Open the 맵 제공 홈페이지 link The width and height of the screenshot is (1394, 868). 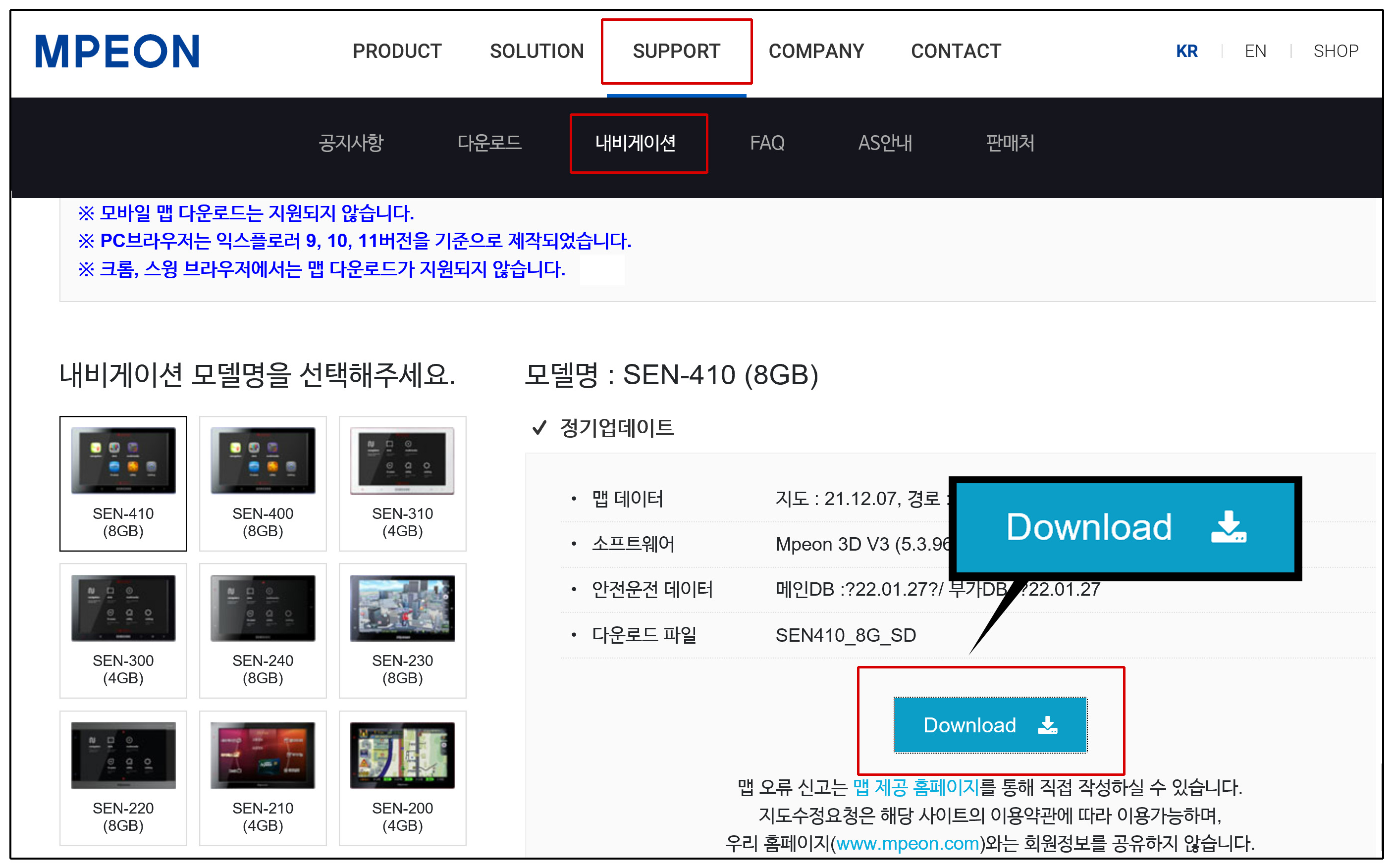coord(915,787)
